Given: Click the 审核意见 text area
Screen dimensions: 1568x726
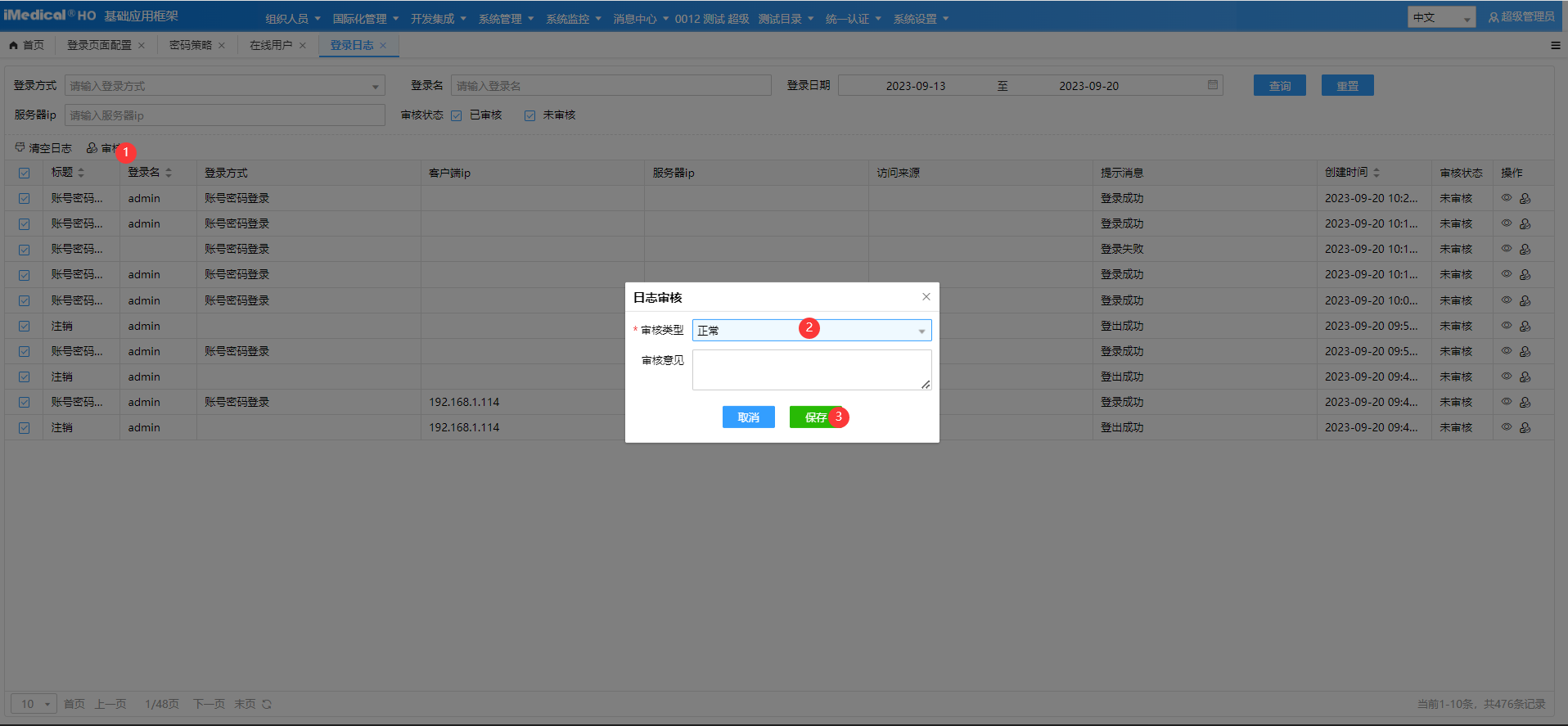Looking at the screenshot, I should click(x=810, y=370).
